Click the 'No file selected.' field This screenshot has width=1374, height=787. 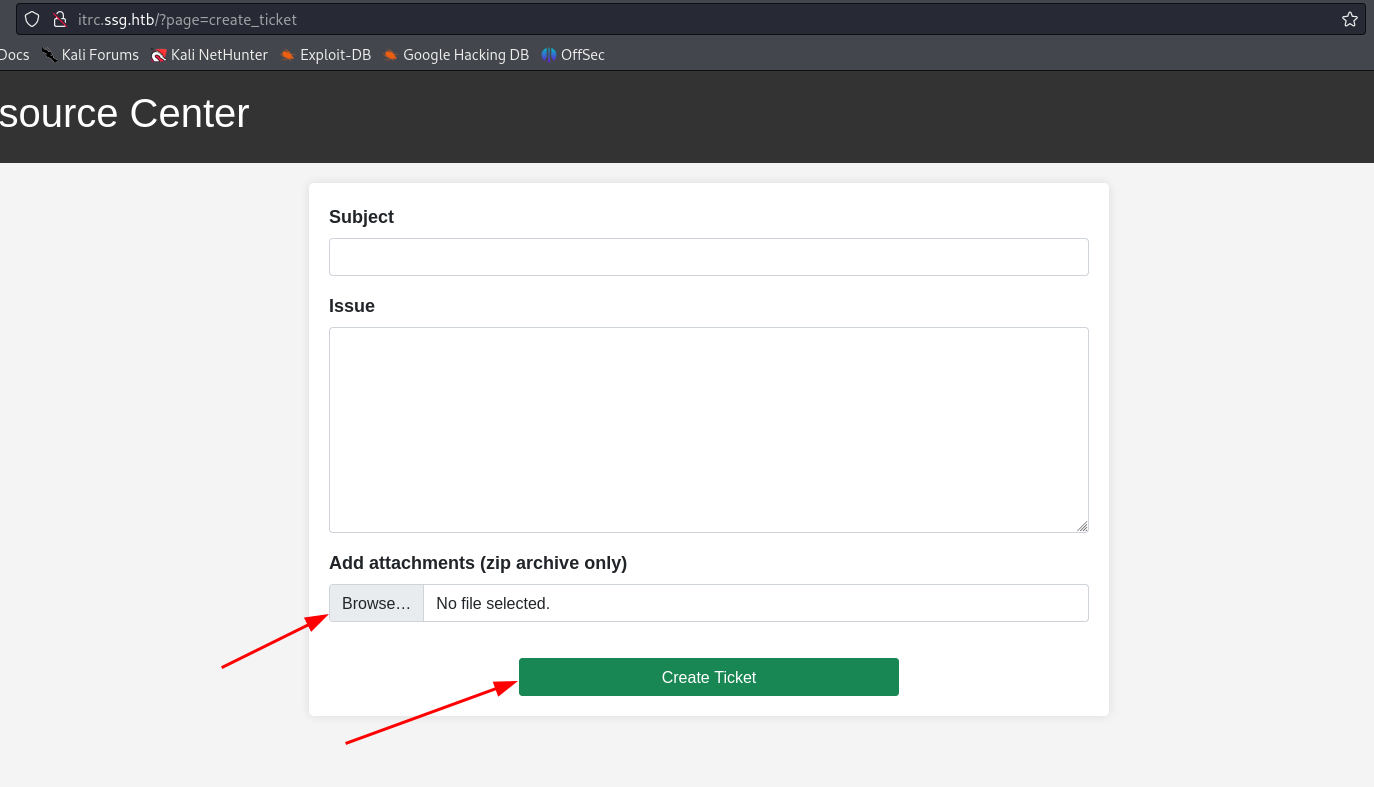(x=755, y=603)
